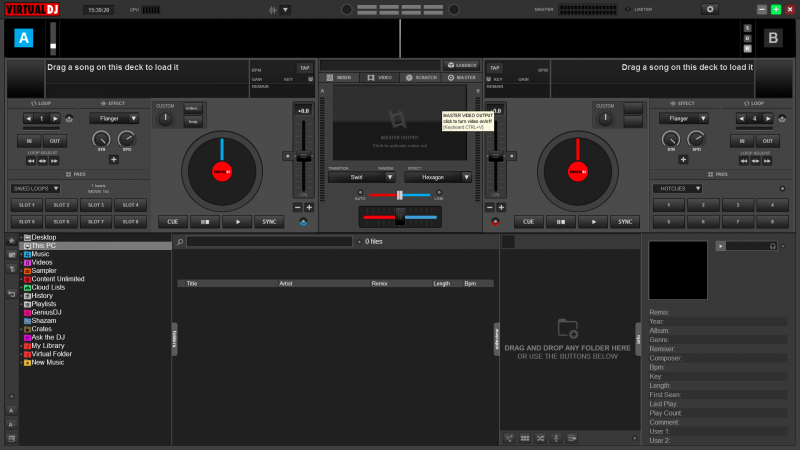Switch to the VIDEO tab
This screenshot has height=450, width=800.
(380, 78)
